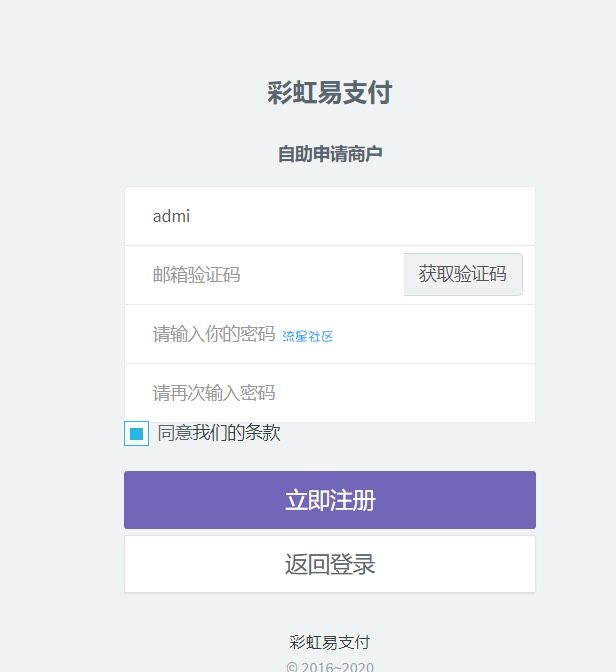Click the small blue link beside password field
Screen dimensions: 616x672
coord(308,337)
